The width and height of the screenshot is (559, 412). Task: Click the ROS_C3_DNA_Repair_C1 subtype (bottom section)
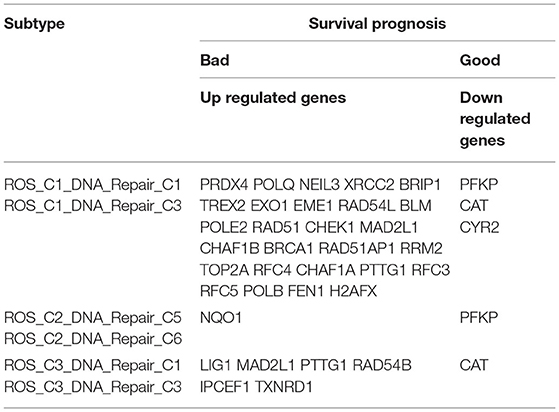pyautogui.click(x=92, y=365)
